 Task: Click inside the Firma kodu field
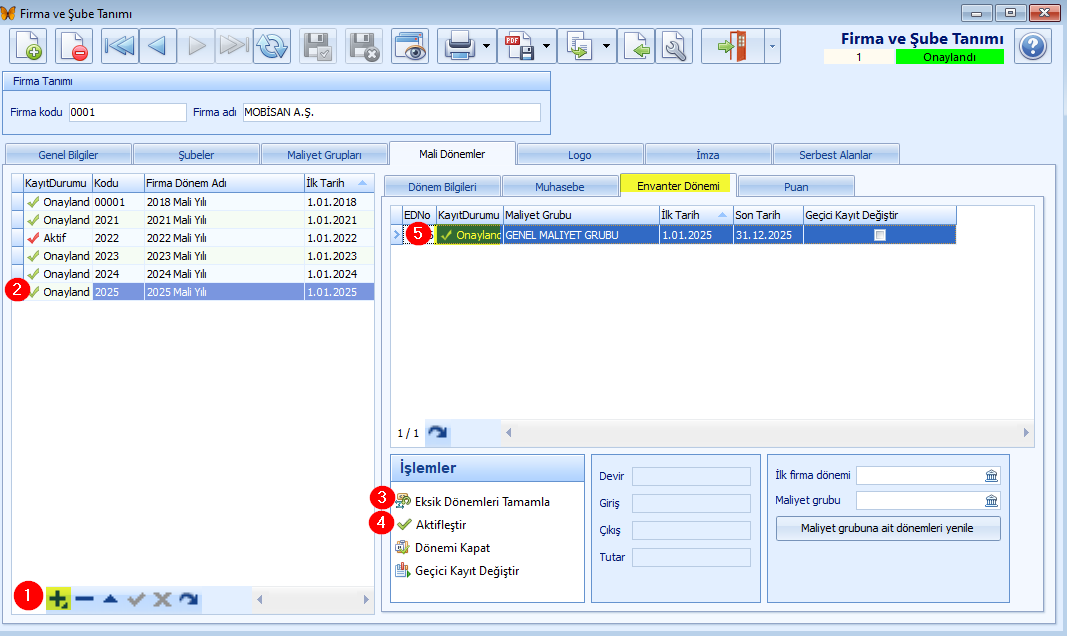(127, 112)
